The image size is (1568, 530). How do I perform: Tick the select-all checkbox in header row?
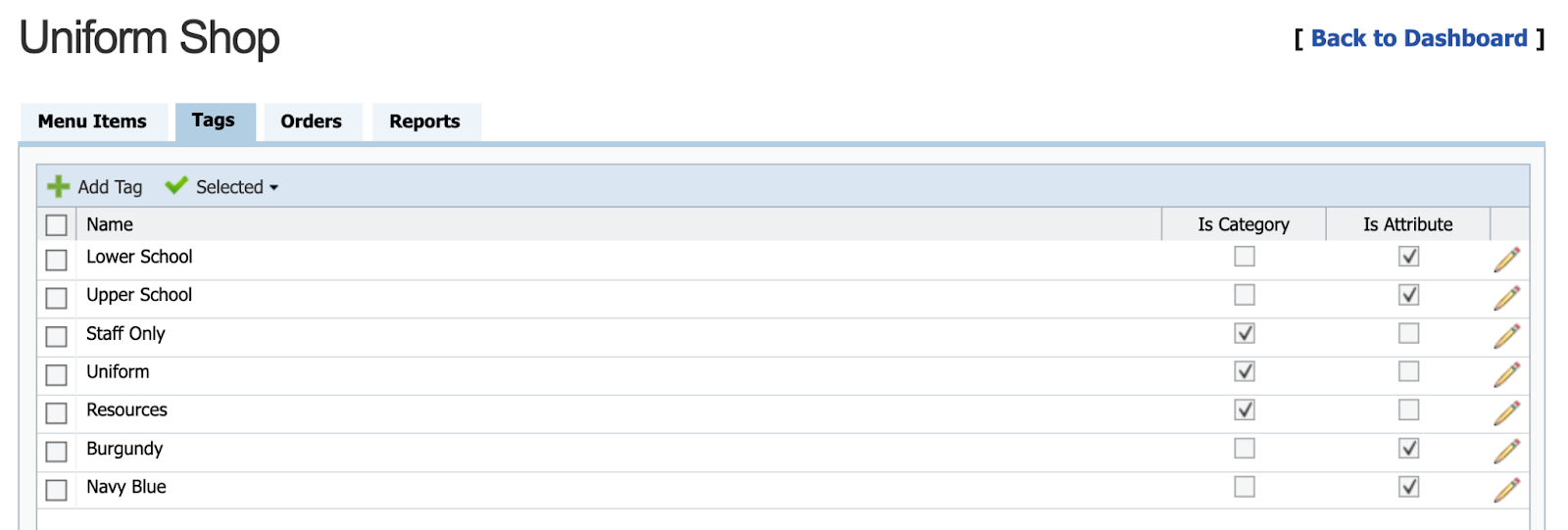57,225
